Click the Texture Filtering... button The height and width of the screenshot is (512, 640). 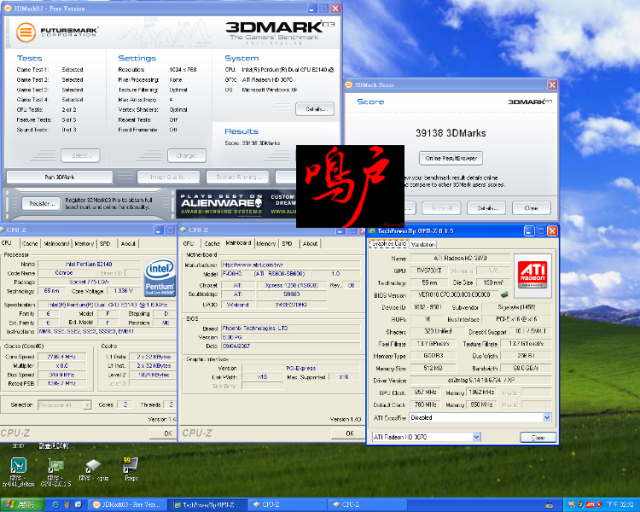(x=238, y=177)
